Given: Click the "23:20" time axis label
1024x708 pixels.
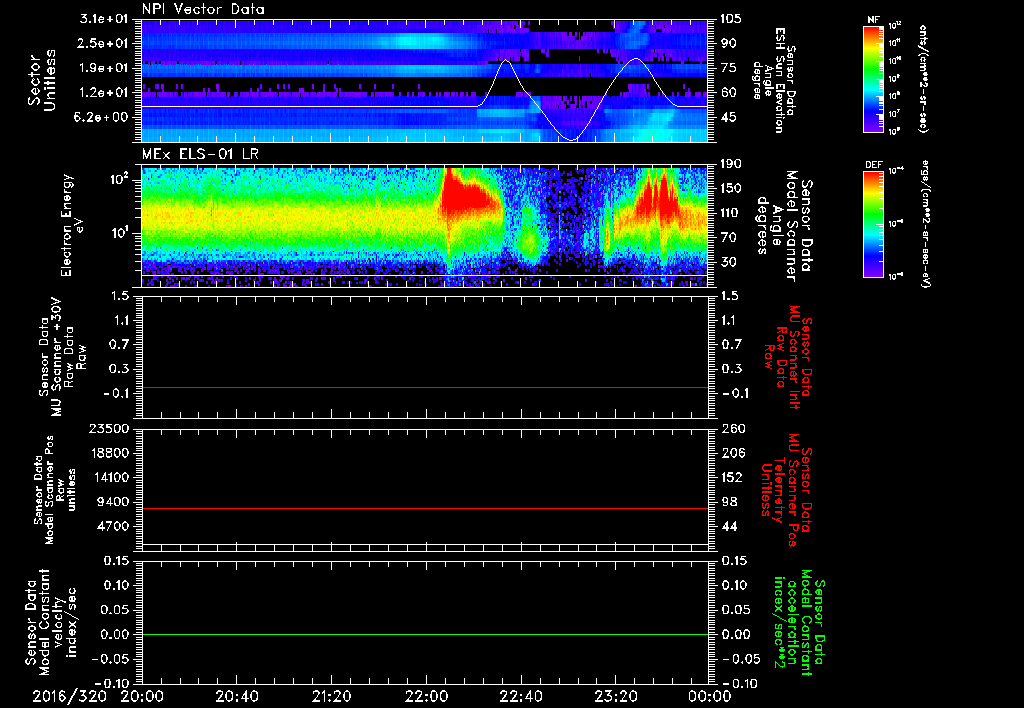Looking at the screenshot, I should [615, 696].
